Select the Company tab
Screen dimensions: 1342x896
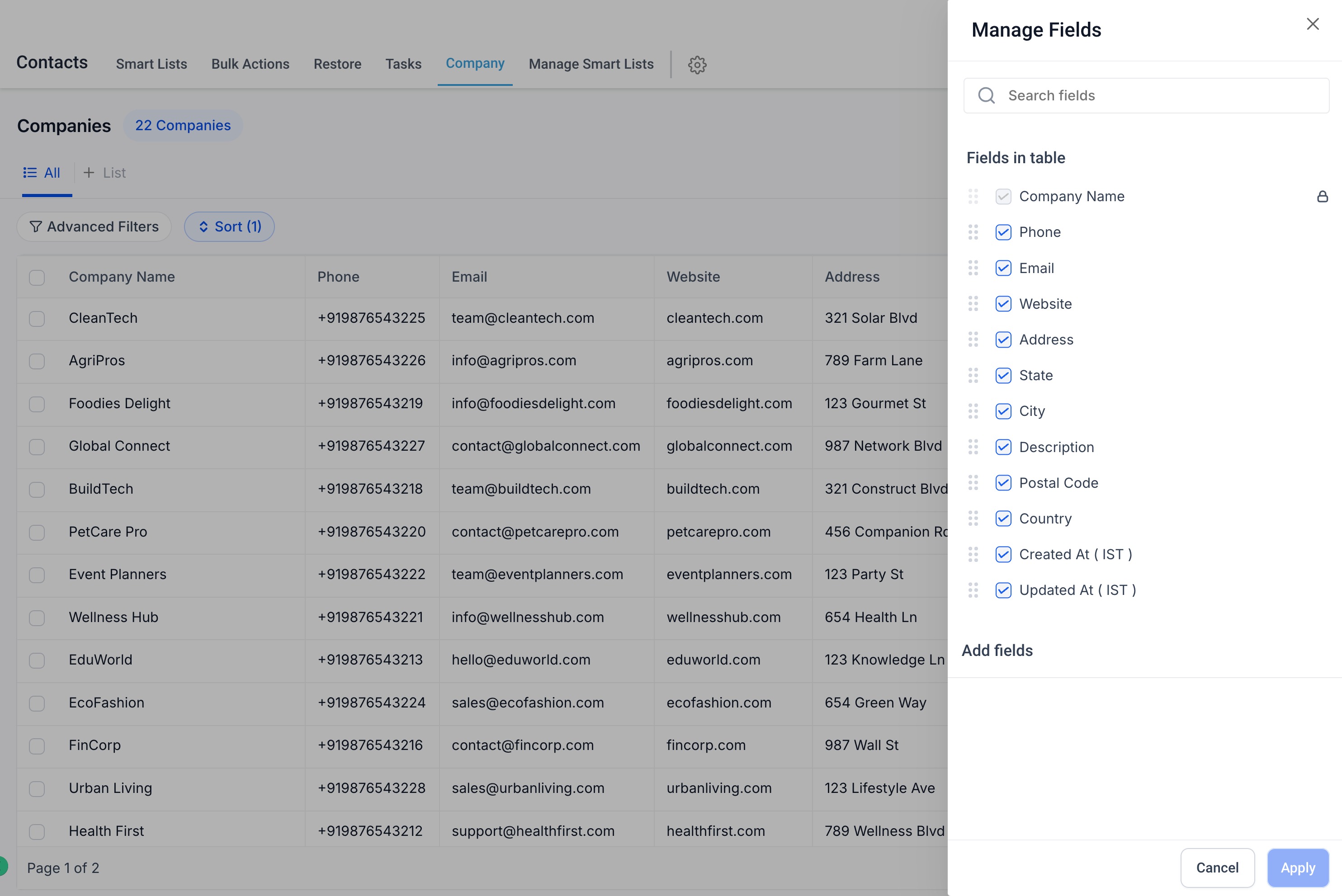tap(475, 63)
